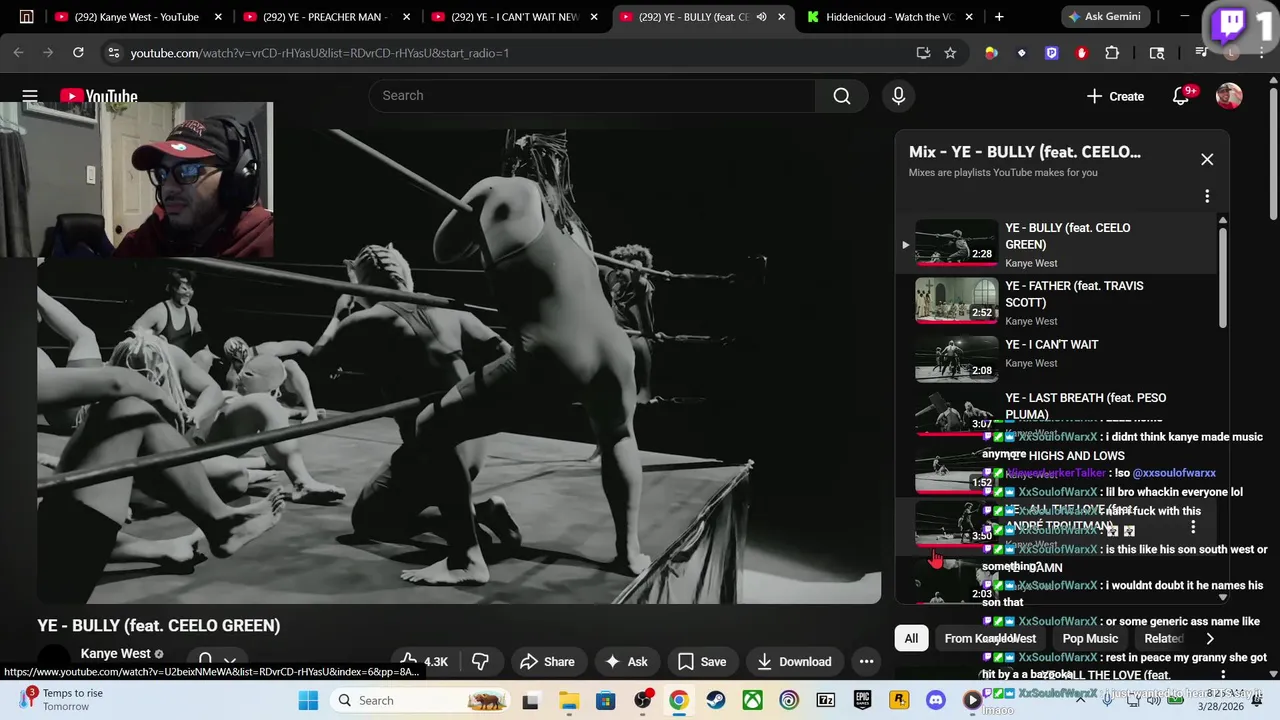
Task: Open Temps to rise weather widget
Action: click(x=62, y=700)
